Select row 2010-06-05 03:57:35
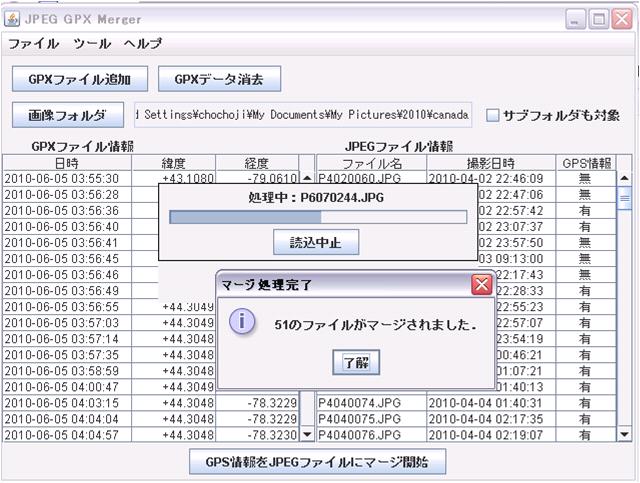640x483 pixels. coord(67,354)
